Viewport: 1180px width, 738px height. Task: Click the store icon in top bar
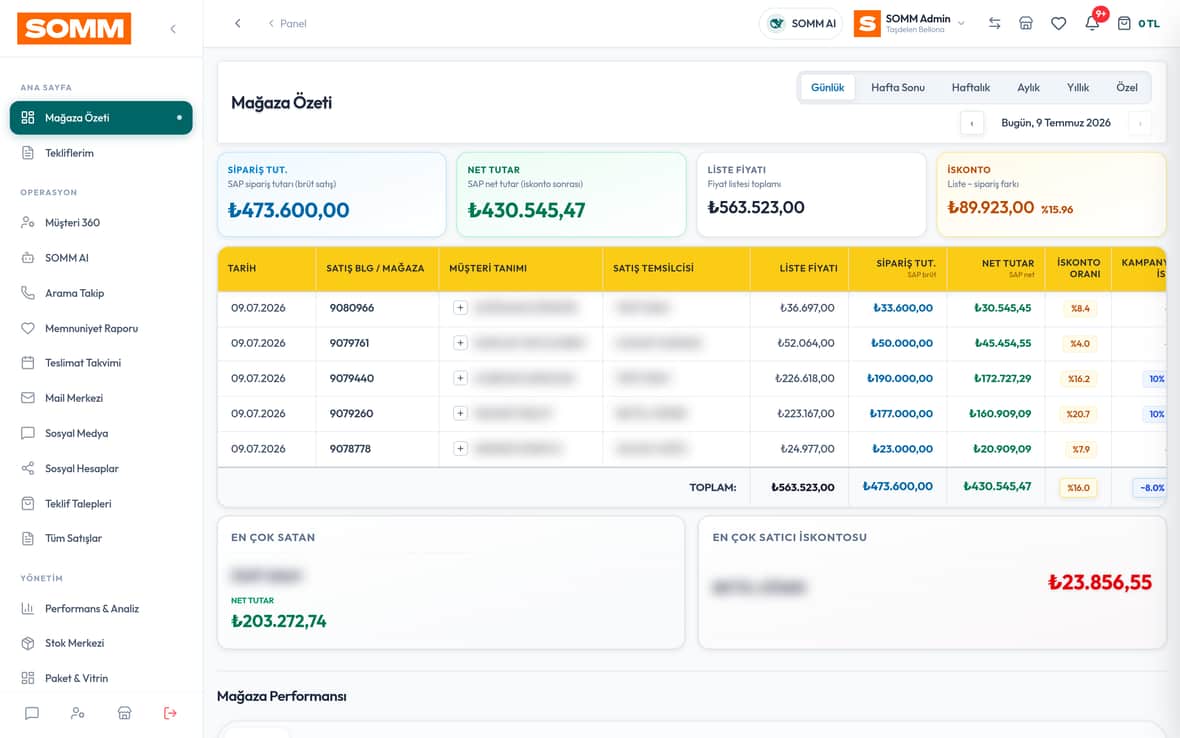(x=1026, y=23)
